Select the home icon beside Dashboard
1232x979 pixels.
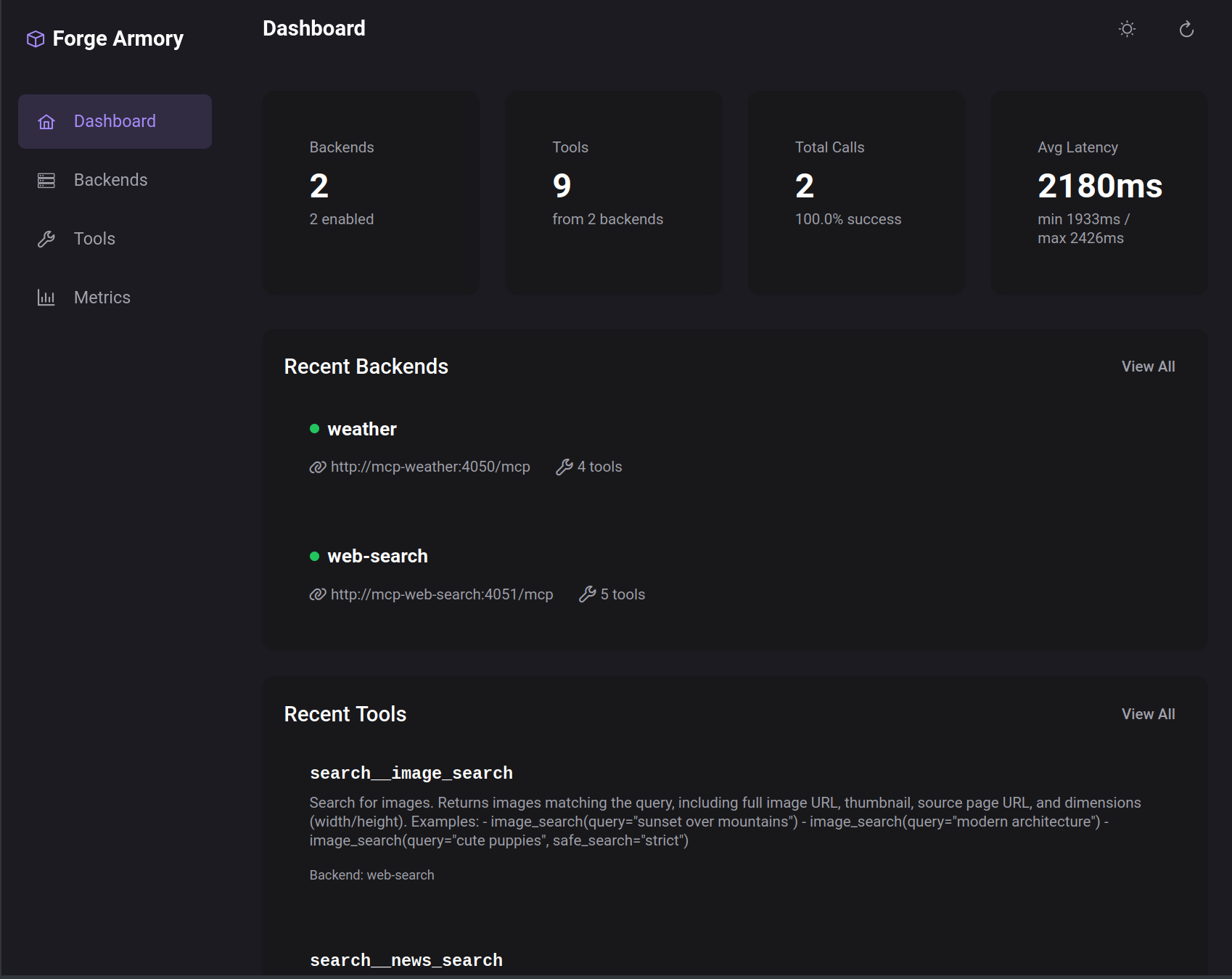click(x=46, y=122)
